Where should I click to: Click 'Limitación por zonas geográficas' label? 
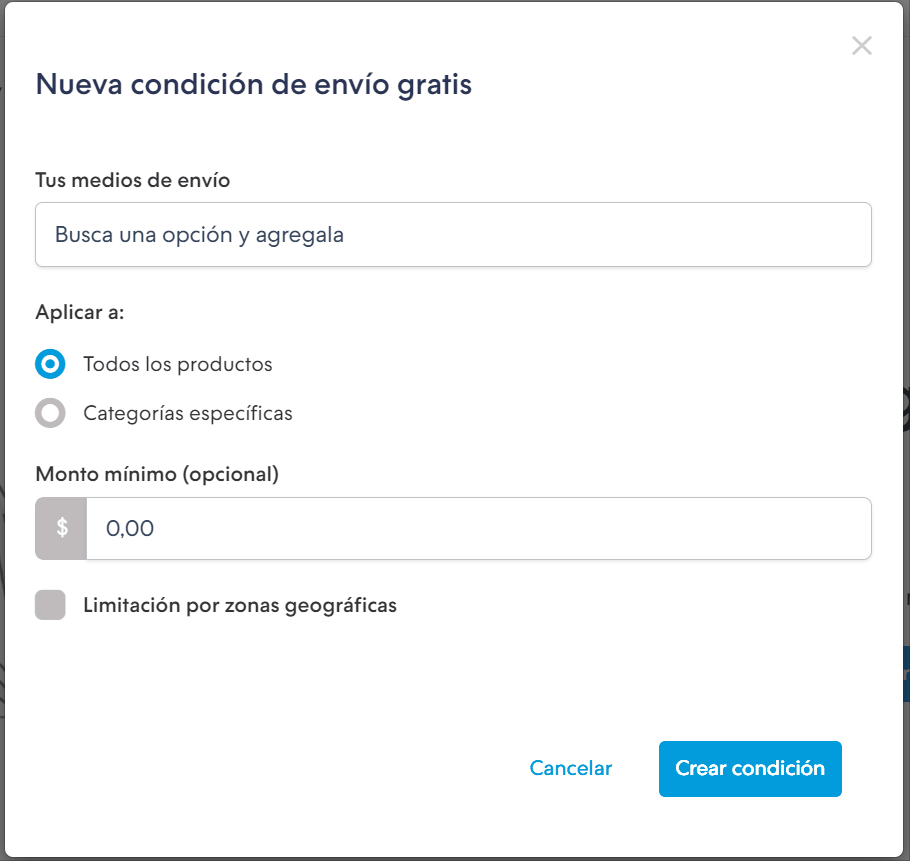(240, 605)
